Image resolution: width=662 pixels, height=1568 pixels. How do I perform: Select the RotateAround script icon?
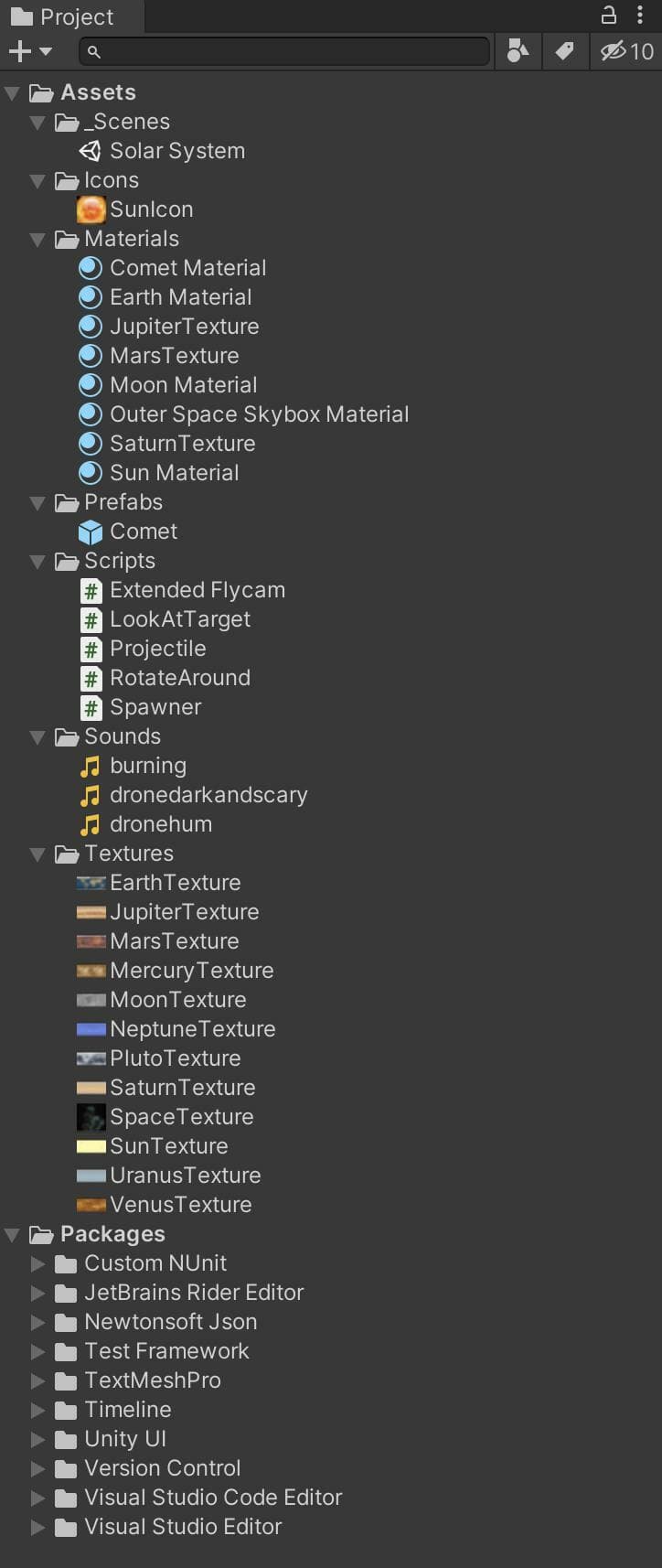coord(91,678)
